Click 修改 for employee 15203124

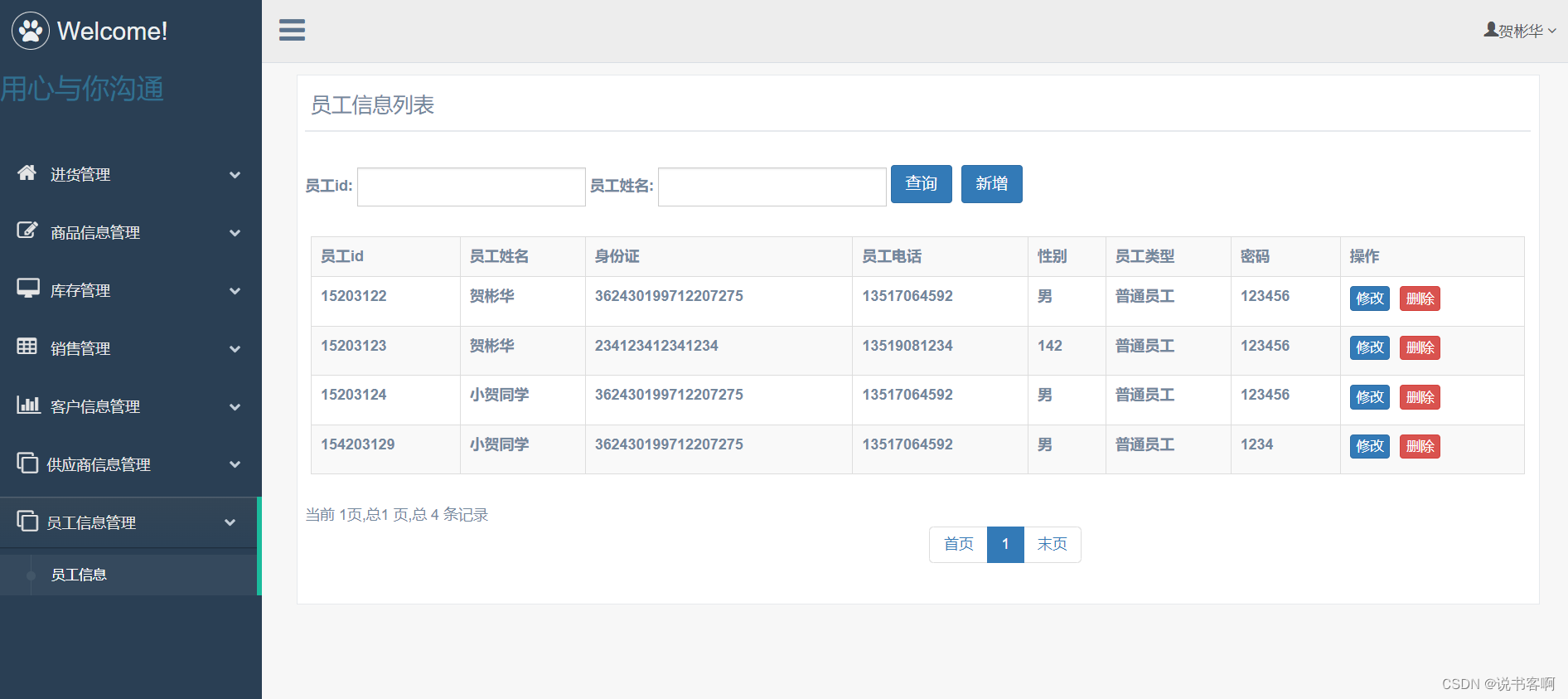pos(1369,397)
